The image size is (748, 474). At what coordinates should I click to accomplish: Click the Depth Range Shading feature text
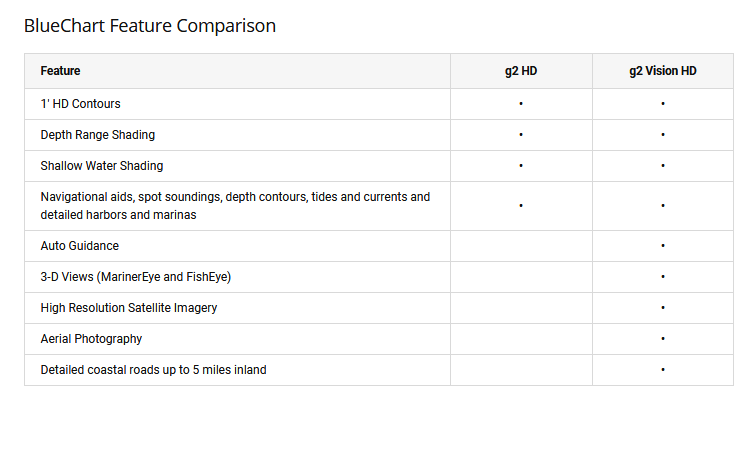point(98,135)
